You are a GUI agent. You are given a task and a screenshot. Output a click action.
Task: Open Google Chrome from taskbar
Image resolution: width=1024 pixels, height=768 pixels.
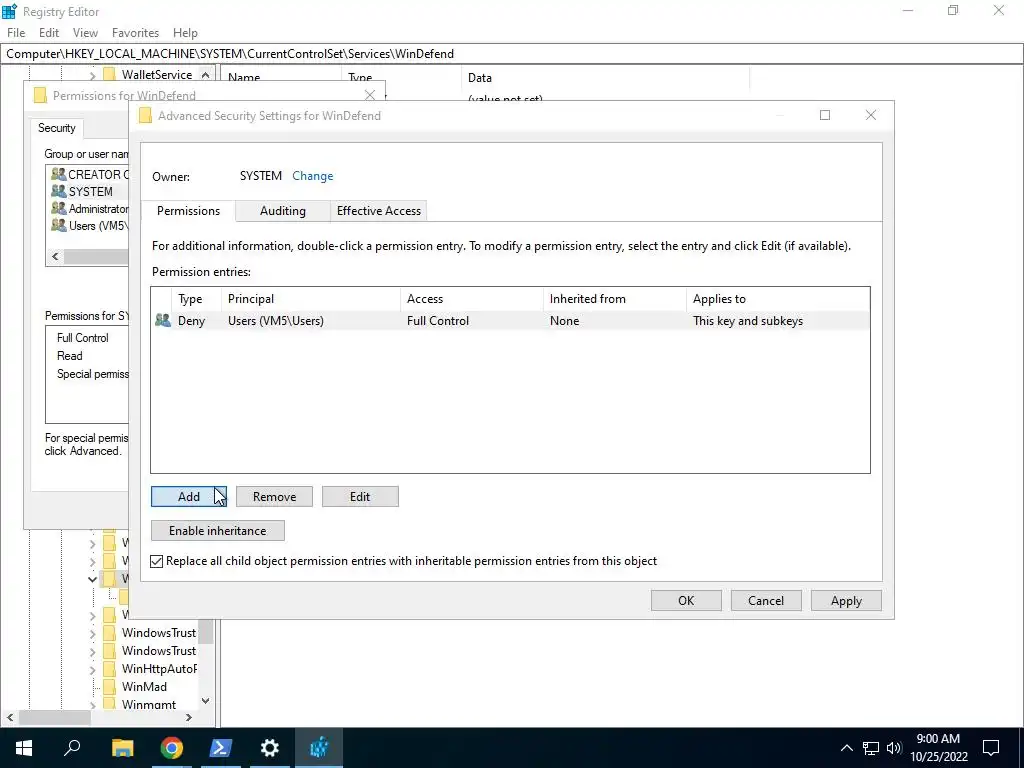point(171,748)
